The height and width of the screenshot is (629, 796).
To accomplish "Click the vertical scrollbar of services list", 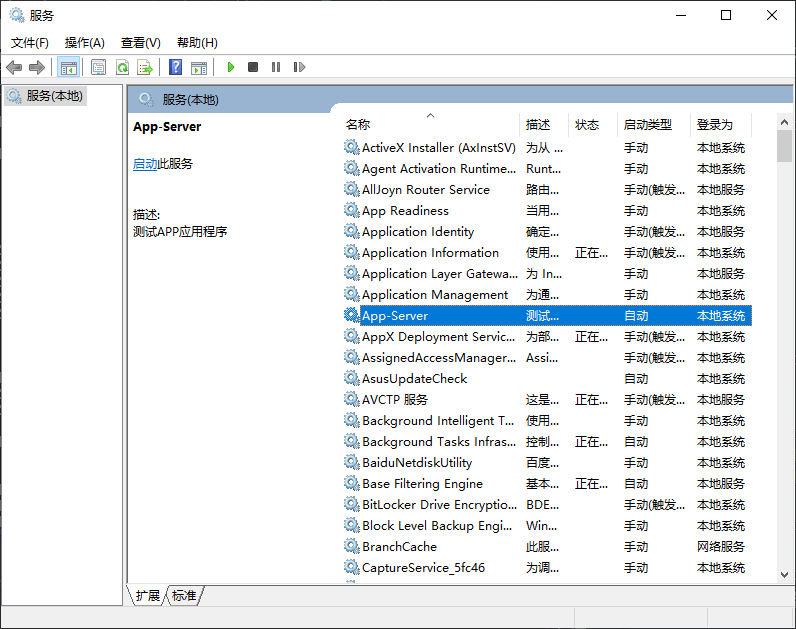I will click(x=784, y=350).
